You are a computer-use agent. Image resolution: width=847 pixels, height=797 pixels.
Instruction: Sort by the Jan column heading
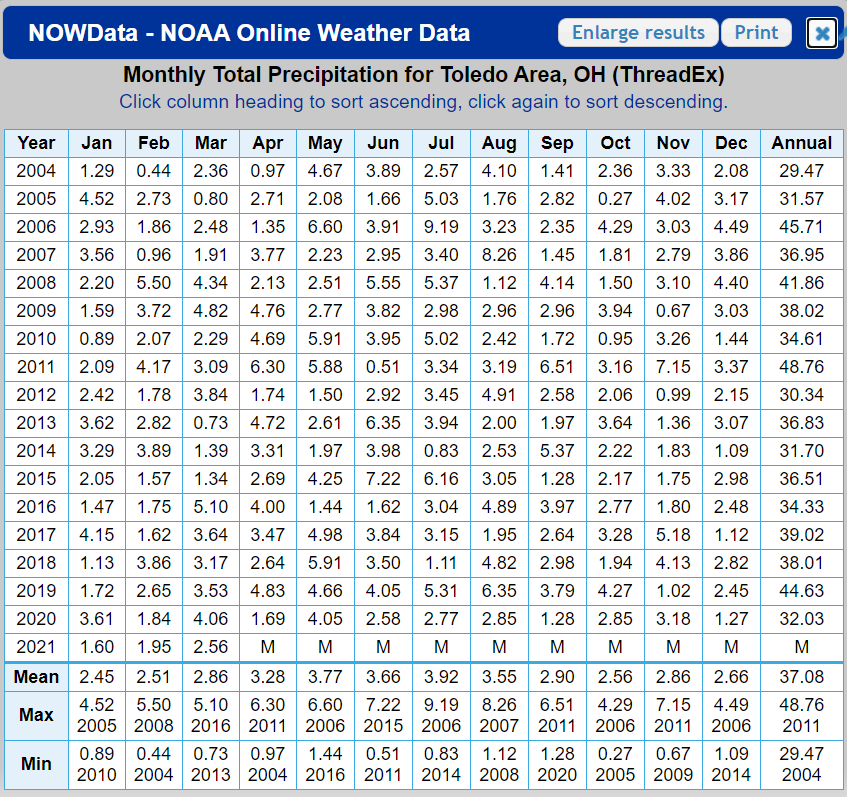click(97, 143)
